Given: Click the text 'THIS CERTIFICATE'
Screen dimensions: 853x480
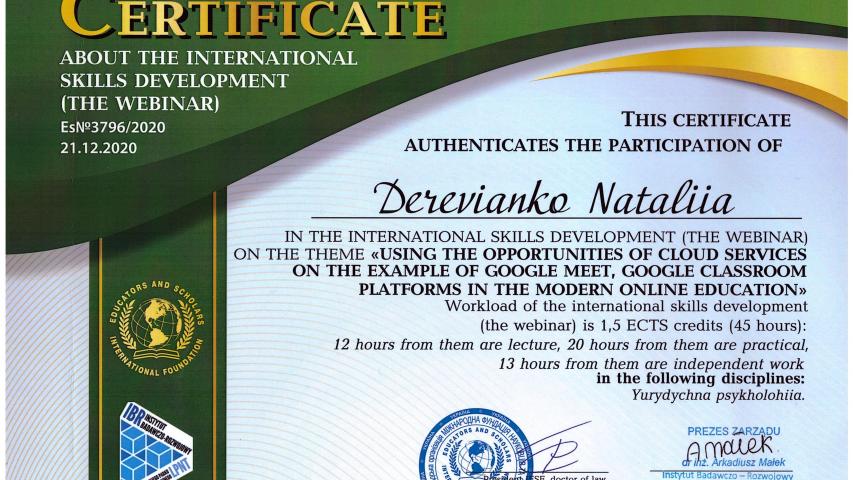Looking at the screenshot, I should pyautogui.click(x=706, y=120).
